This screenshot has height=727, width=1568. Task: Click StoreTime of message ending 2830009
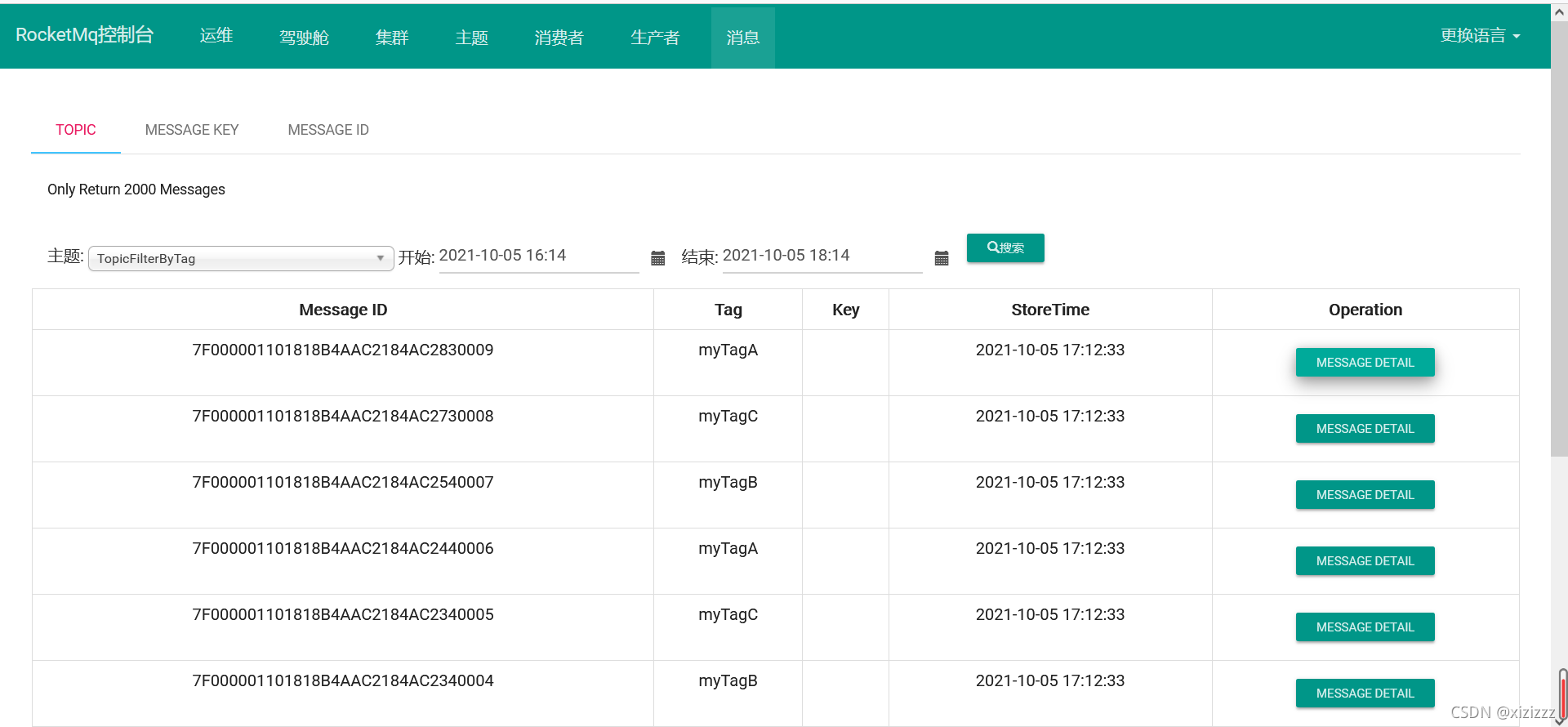click(1050, 350)
